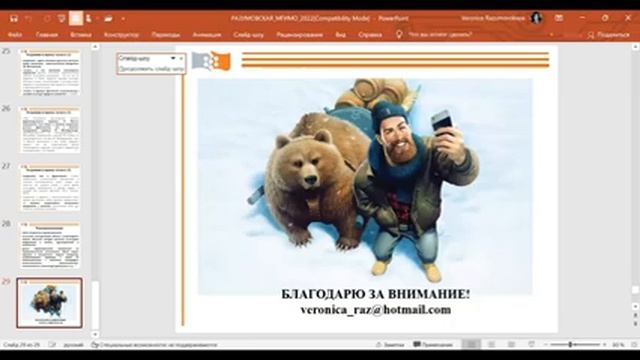Select slide 25 thumbnail
This screenshot has height=360, width=640.
pyautogui.click(x=50, y=73)
